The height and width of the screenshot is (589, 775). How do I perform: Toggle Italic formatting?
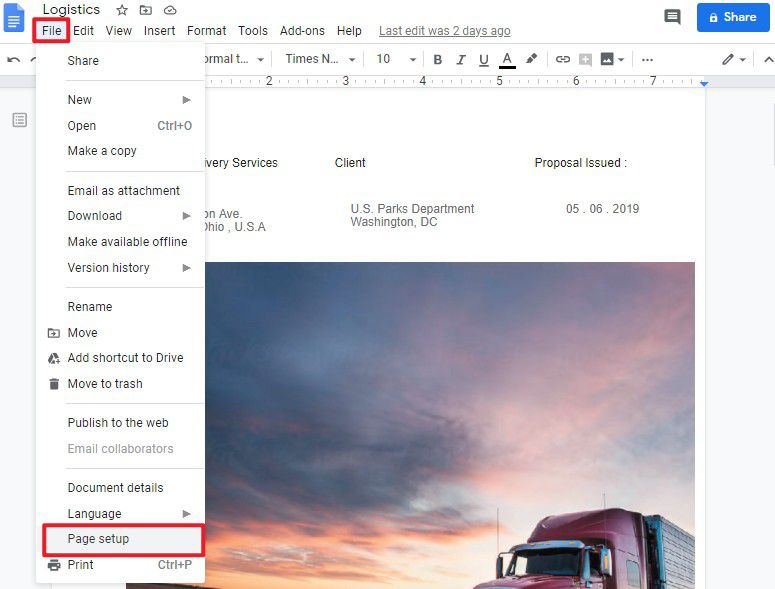click(461, 60)
